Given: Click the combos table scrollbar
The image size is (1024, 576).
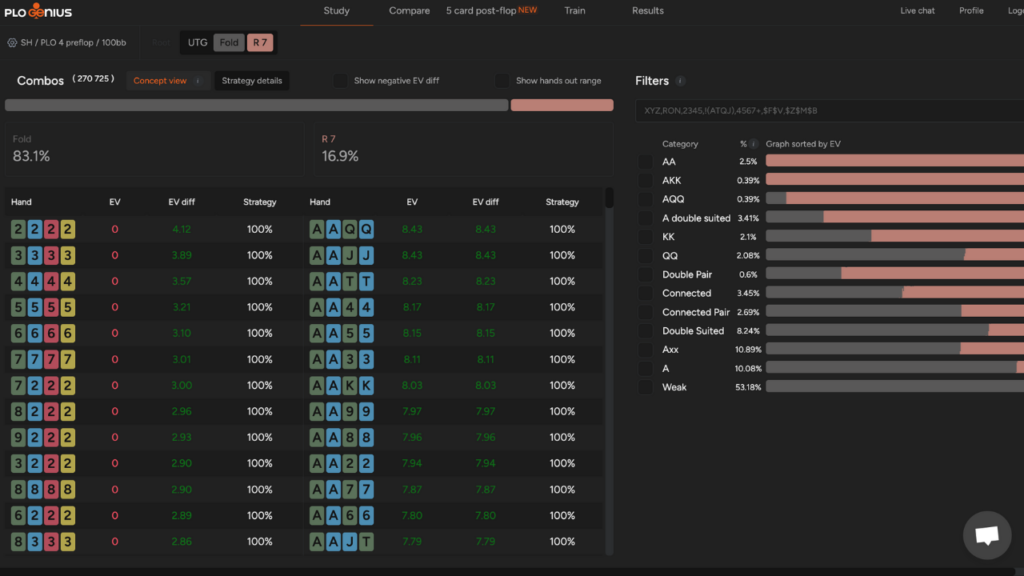Looking at the screenshot, I should click(609, 198).
